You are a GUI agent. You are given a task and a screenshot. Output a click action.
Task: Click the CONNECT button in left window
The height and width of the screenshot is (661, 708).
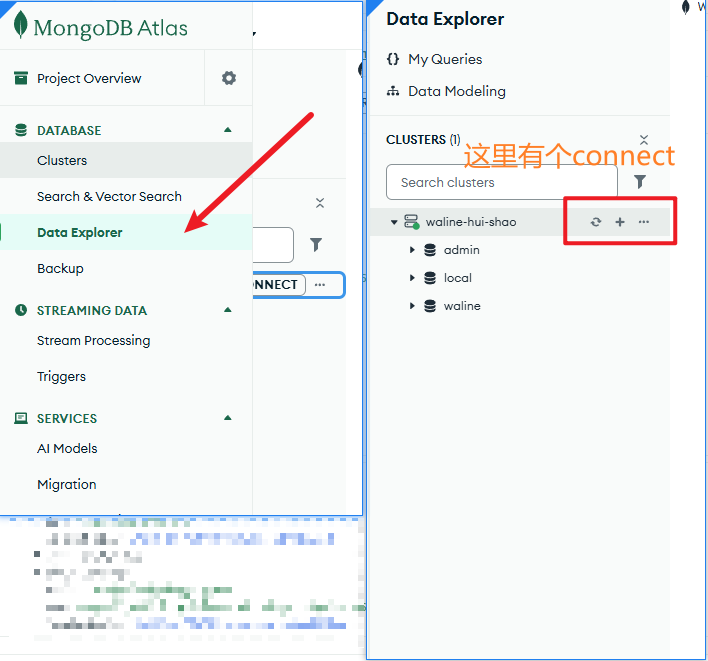(x=278, y=285)
